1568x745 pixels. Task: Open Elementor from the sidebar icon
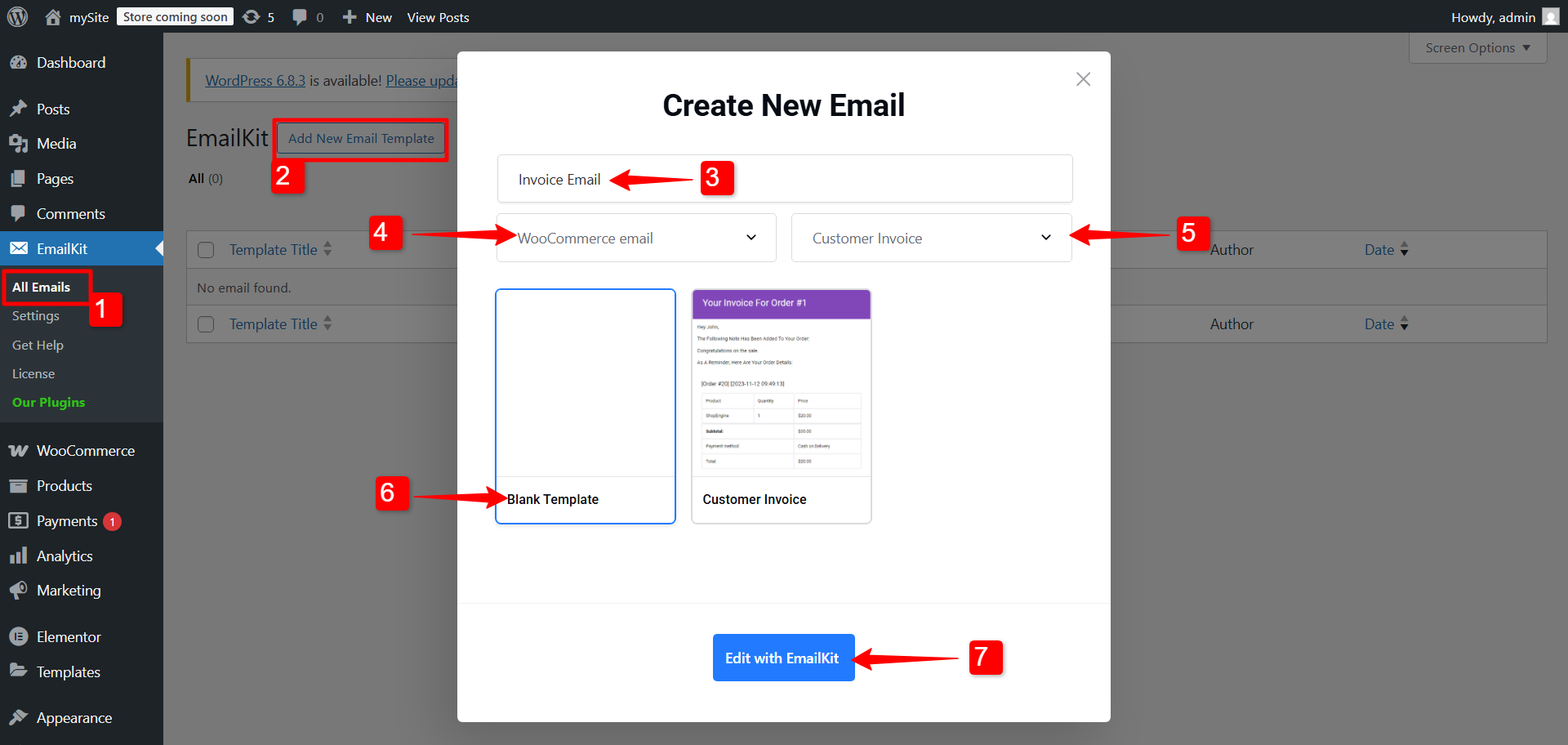[x=18, y=637]
